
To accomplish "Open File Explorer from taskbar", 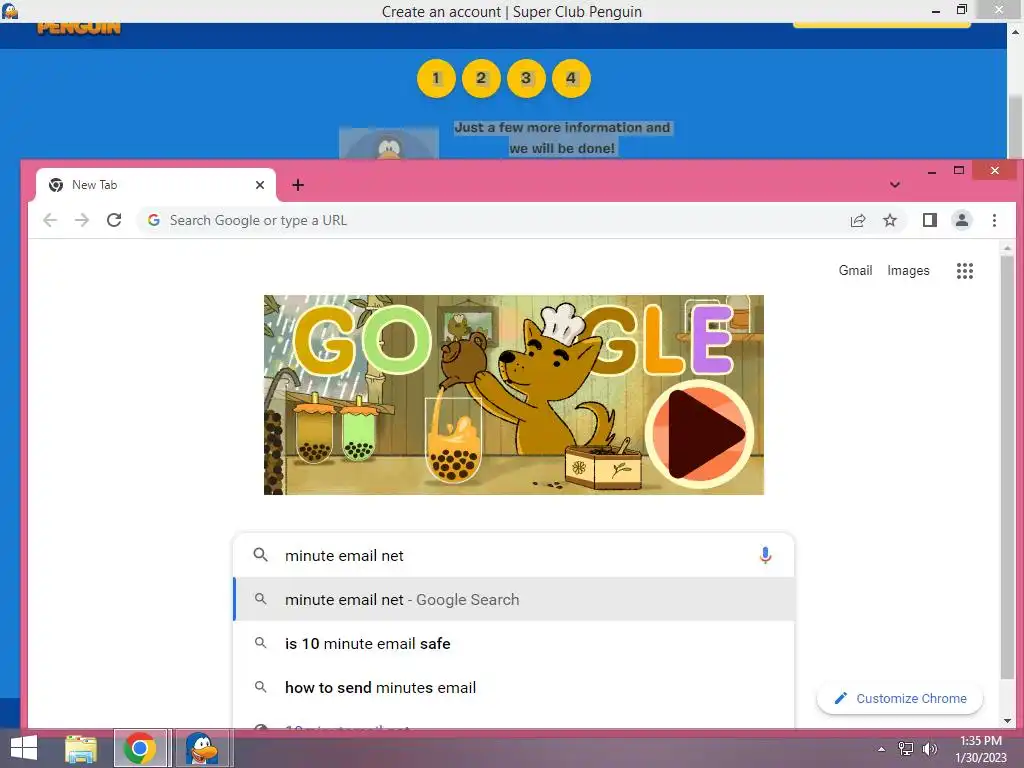I will (x=81, y=748).
